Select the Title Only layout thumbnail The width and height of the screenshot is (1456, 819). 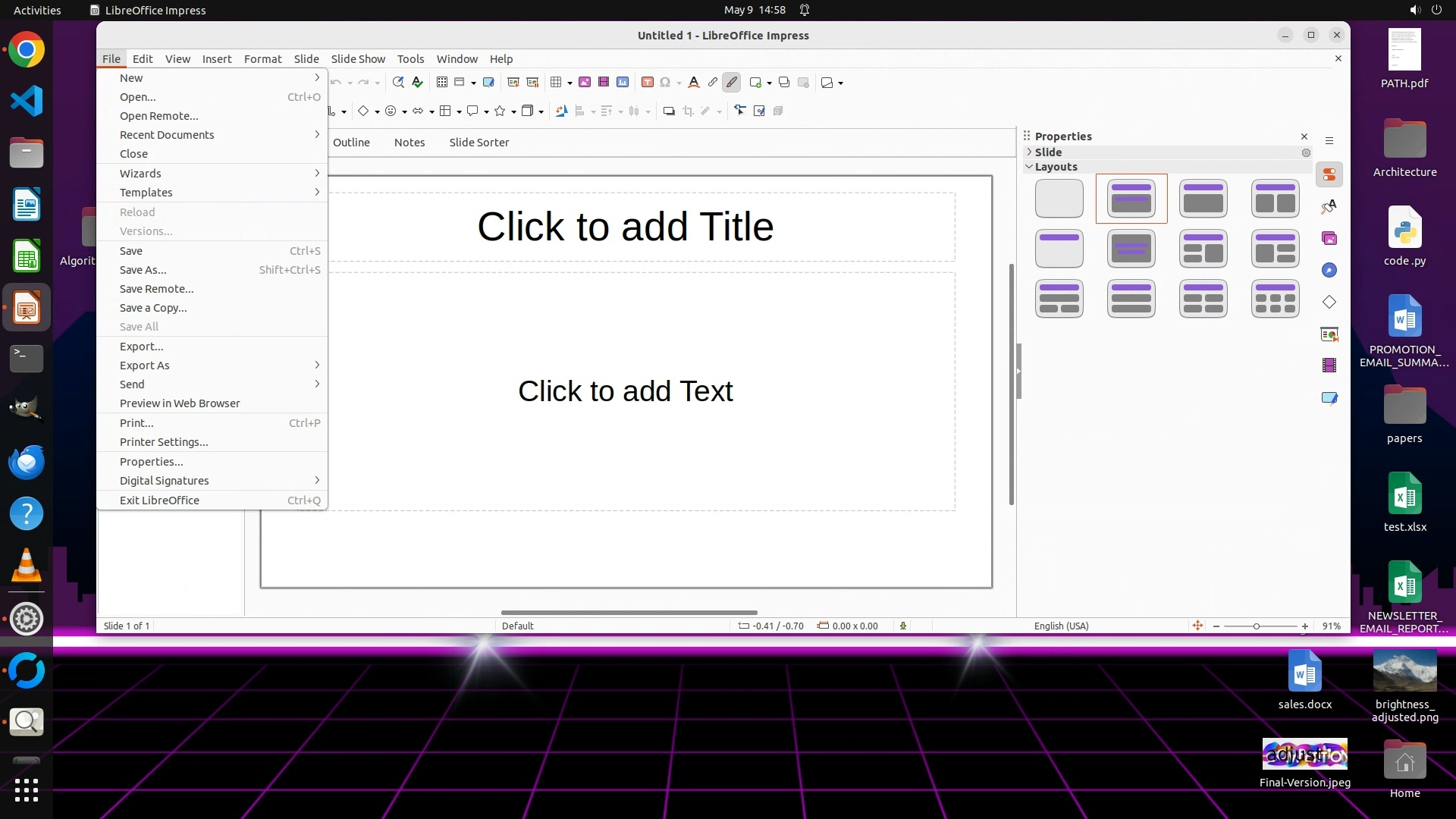(x=1059, y=249)
